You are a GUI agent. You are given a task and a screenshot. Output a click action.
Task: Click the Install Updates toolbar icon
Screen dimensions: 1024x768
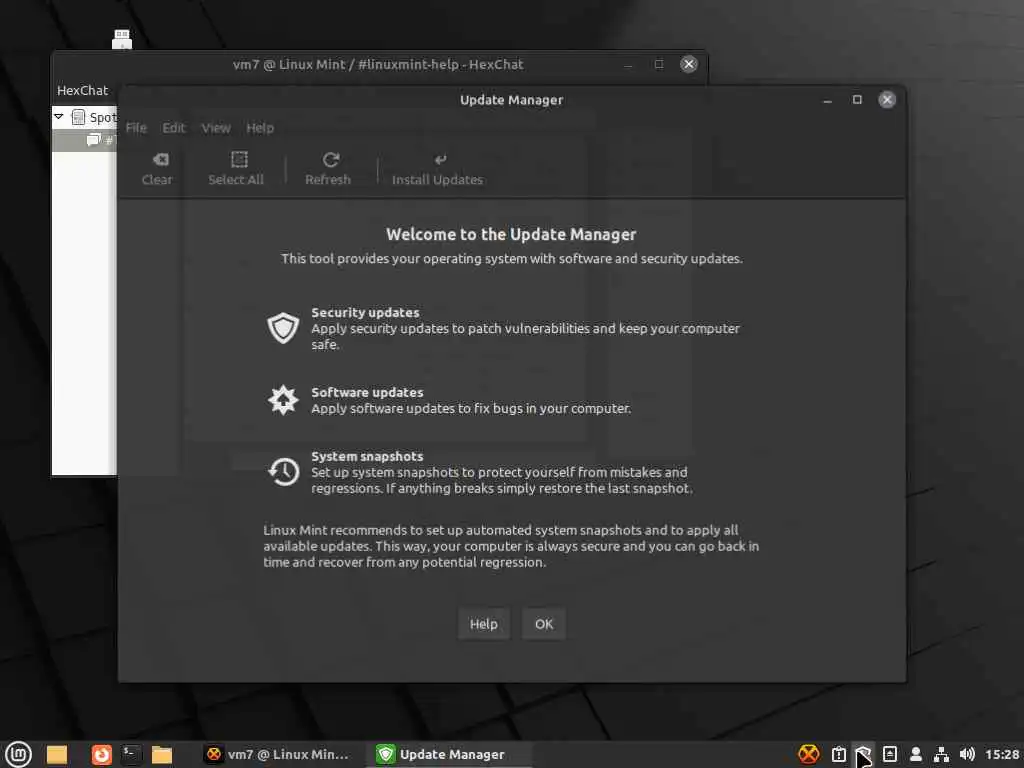tap(440, 160)
